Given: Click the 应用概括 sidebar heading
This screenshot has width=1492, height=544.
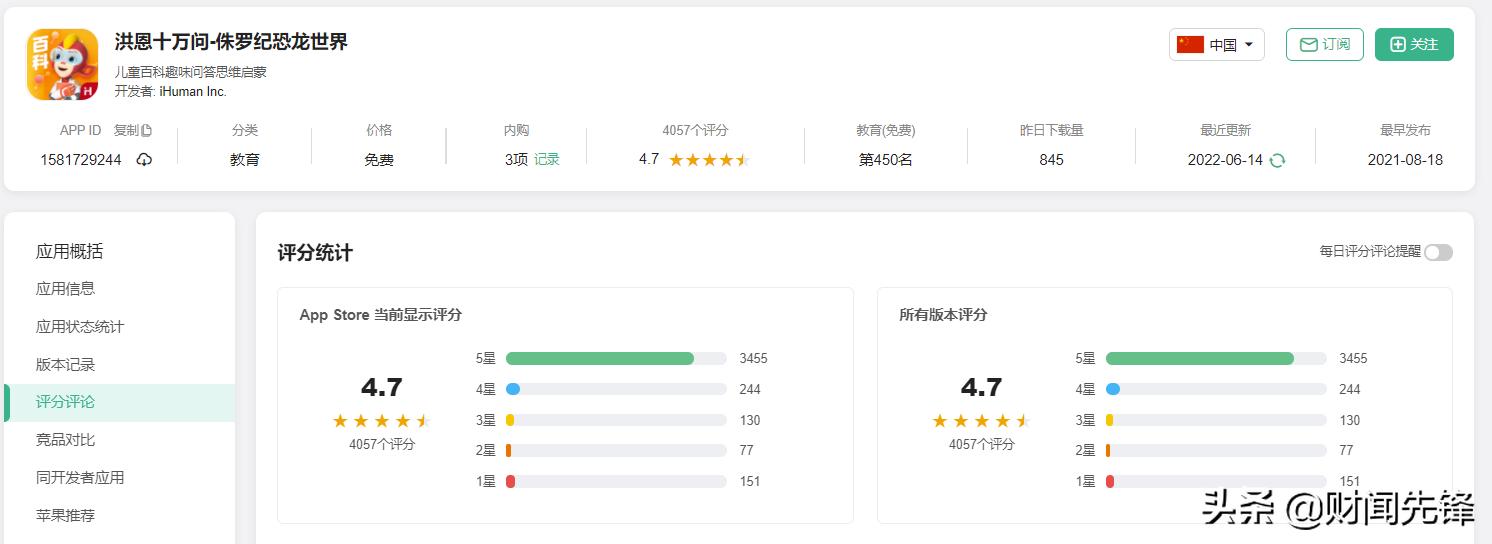Looking at the screenshot, I should 70,252.
